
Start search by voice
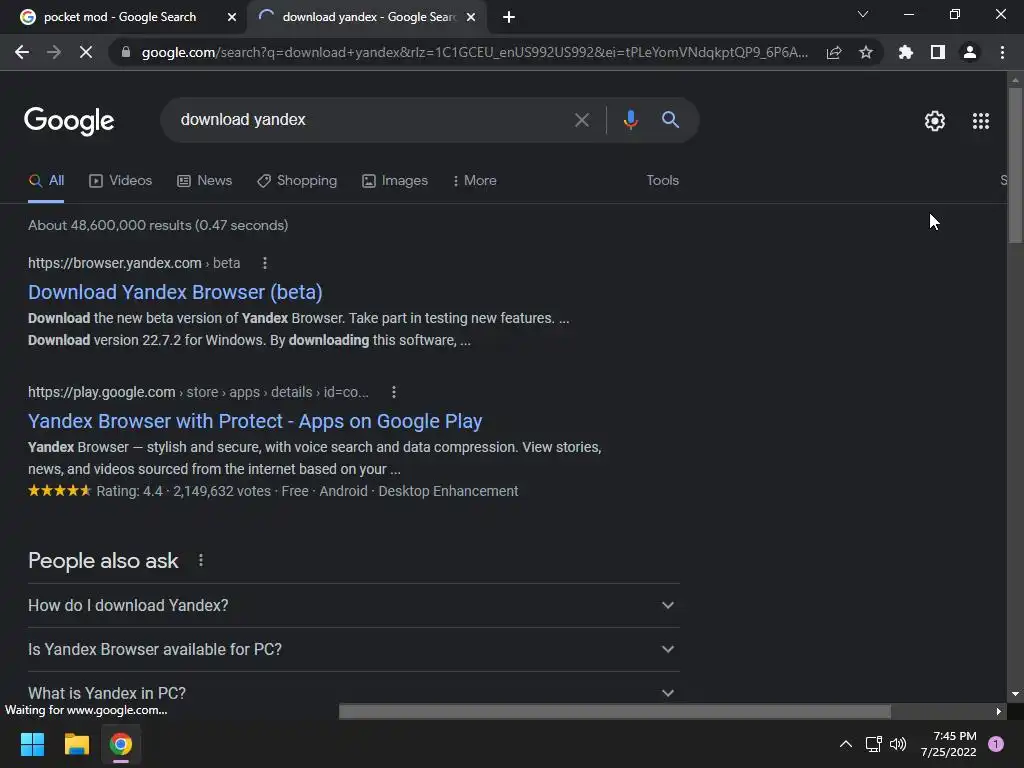tap(630, 120)
